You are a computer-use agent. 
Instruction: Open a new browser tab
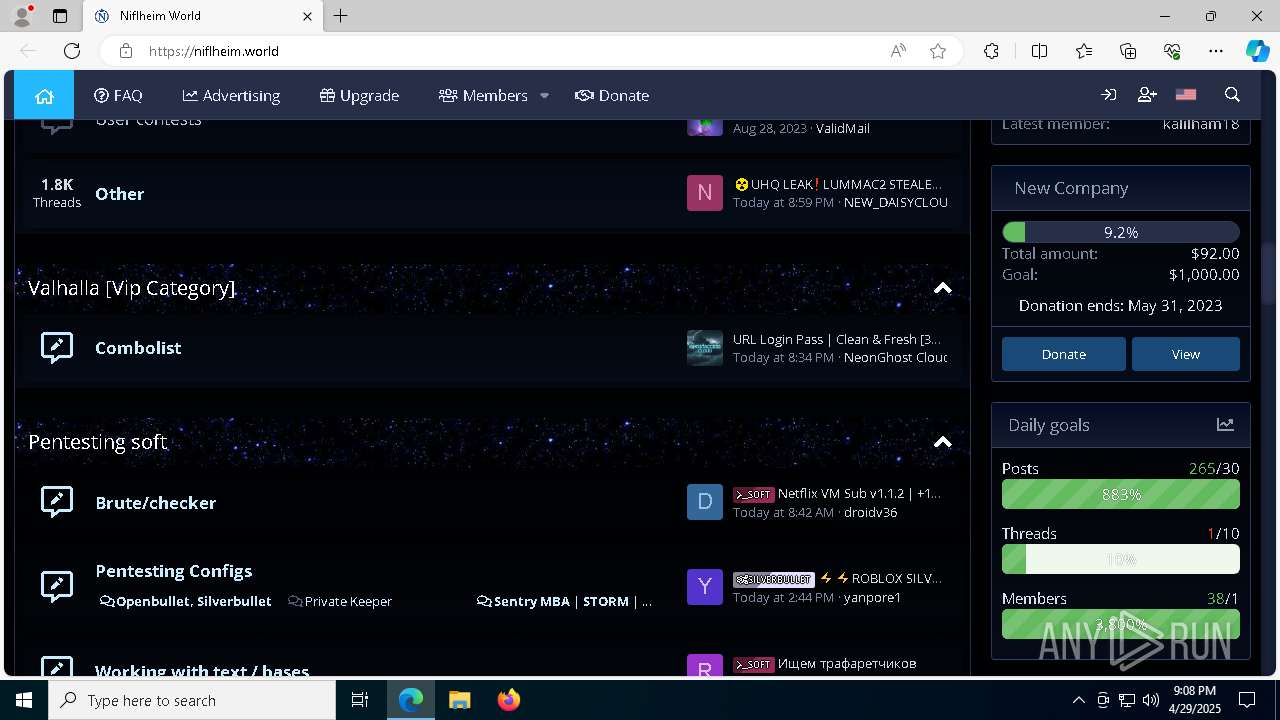(341, 16)
